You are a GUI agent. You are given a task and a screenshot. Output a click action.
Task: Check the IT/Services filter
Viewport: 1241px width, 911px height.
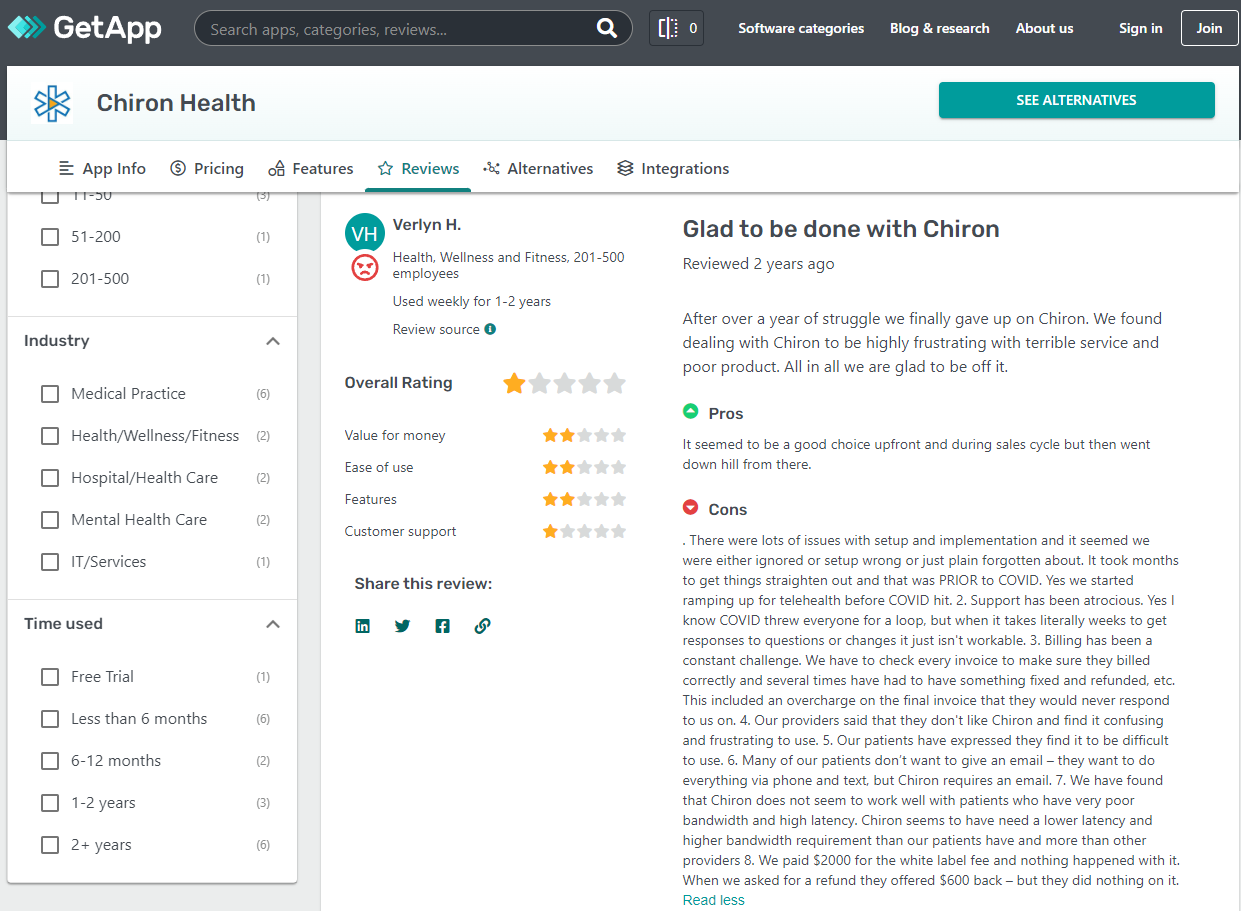click(50, 562)
